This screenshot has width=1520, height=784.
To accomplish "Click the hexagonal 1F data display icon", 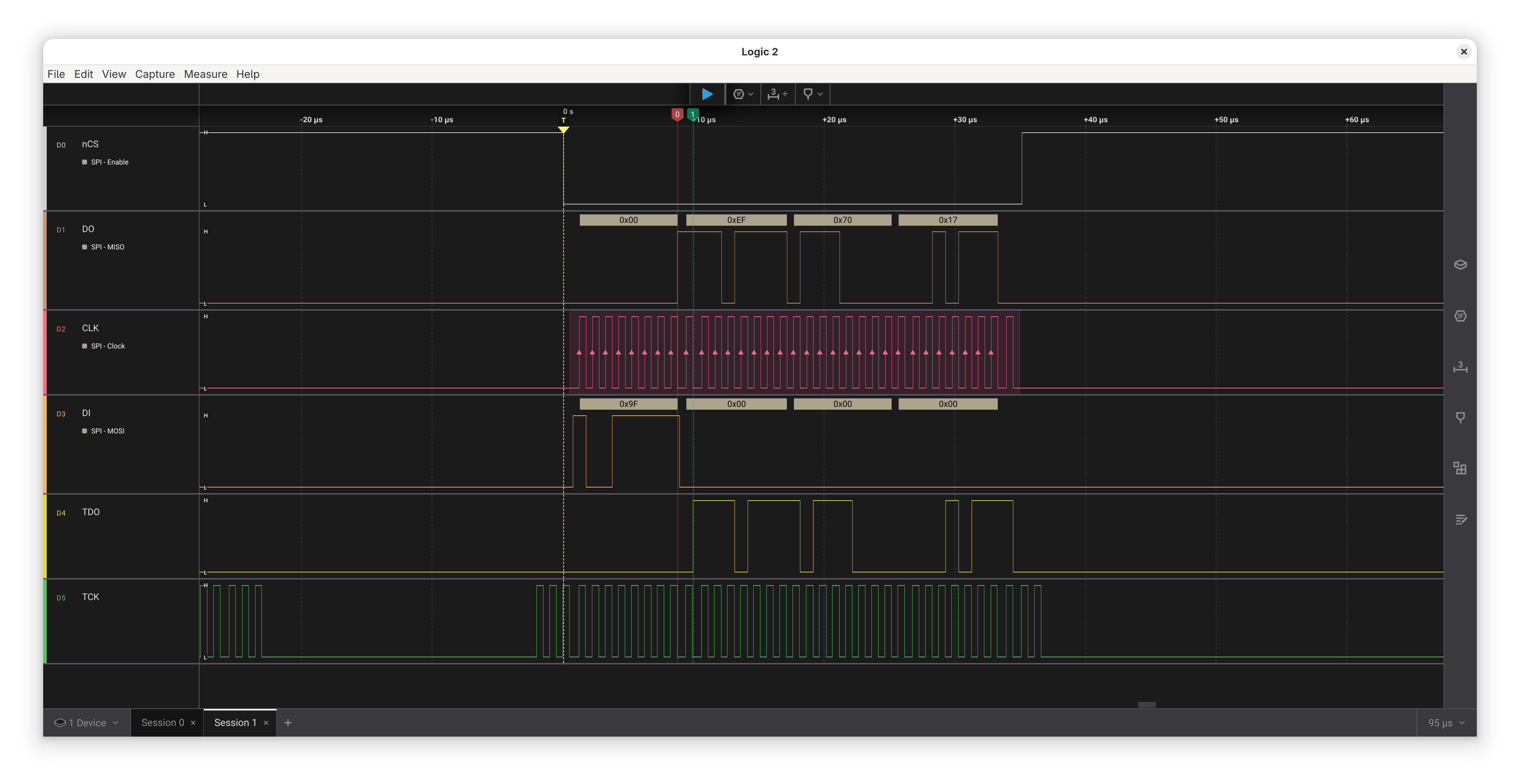I will [739, 94].
